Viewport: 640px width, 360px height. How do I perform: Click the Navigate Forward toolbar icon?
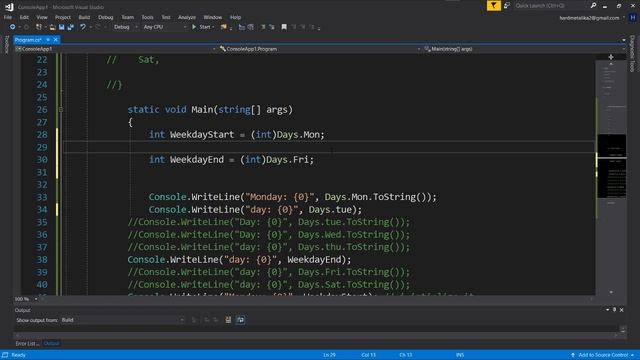coord(27,27)
